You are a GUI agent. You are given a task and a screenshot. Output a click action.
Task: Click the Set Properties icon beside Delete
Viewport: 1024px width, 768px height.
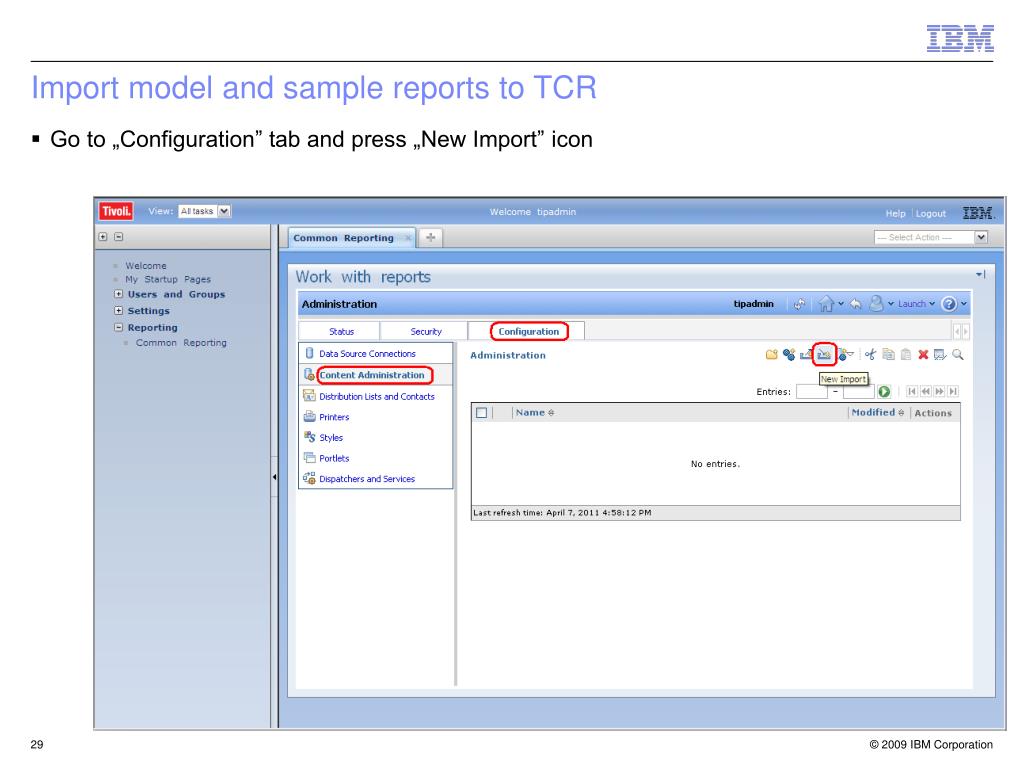[940, 355]
